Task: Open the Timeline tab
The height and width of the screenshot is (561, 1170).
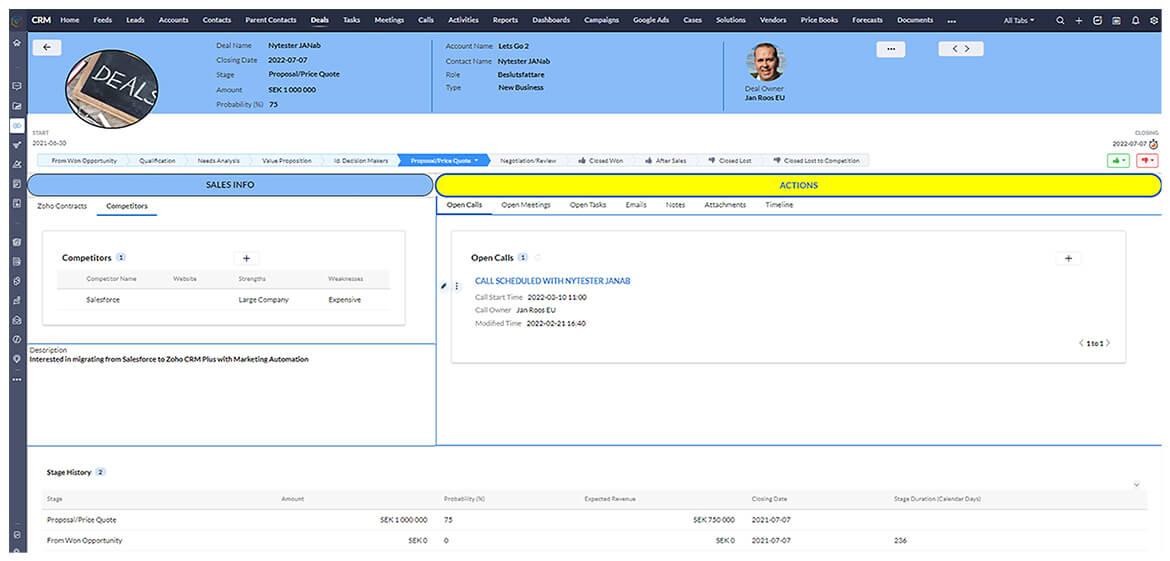Action: click(x=779, y=205)
